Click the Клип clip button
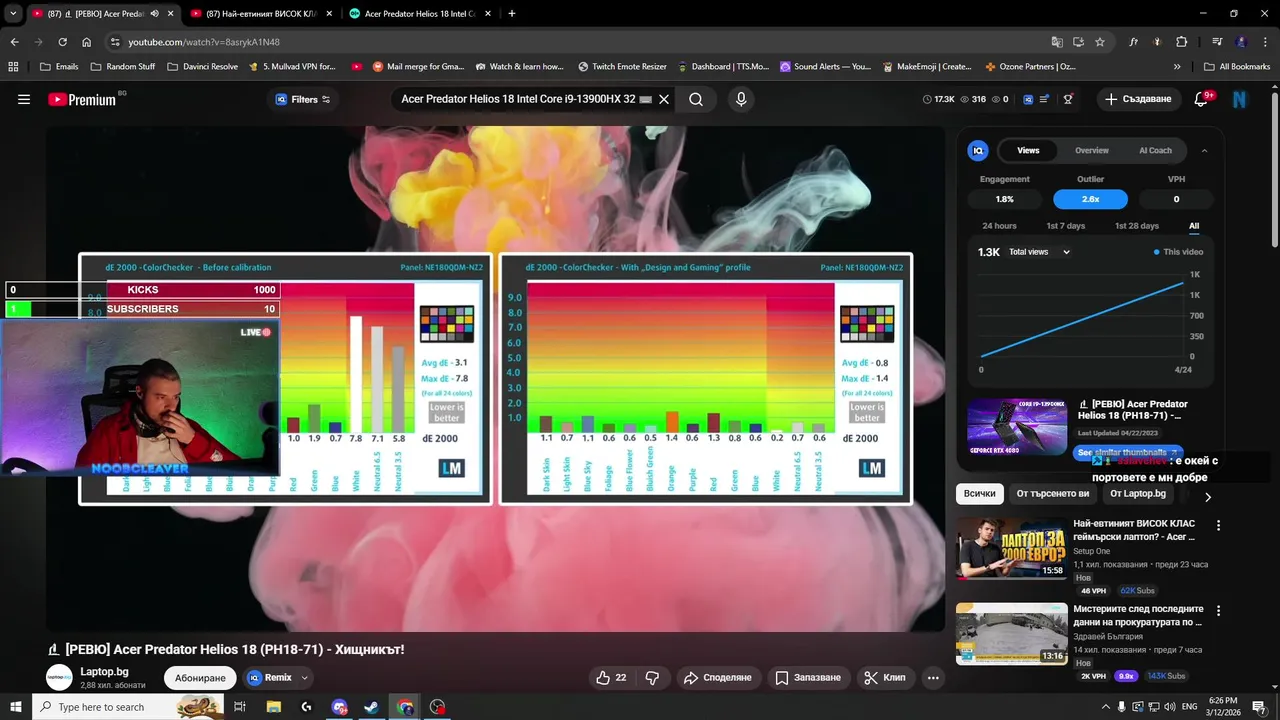Viewport: 1280px width, 720px height. tap(885, 677)
